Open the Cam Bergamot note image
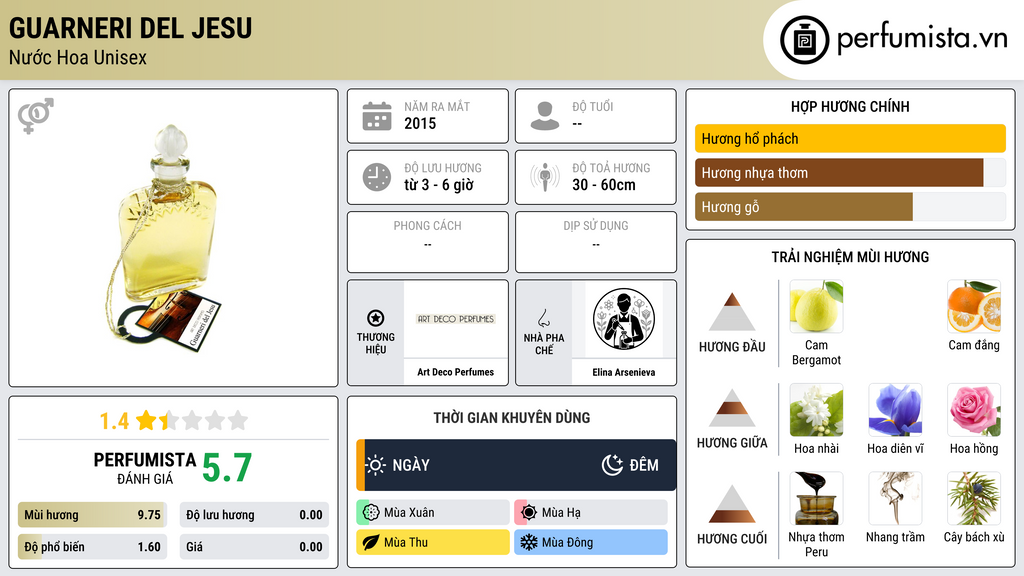Image resolution: width=1024 pixels, height=576 pixels. 816,307
